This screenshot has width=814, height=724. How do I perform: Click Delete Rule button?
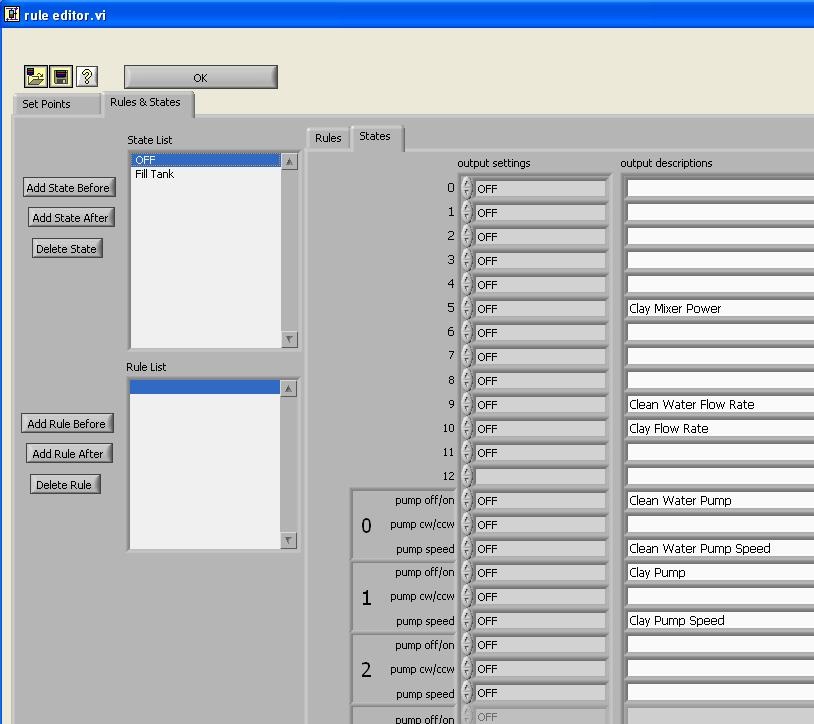[x=64, y=485]
